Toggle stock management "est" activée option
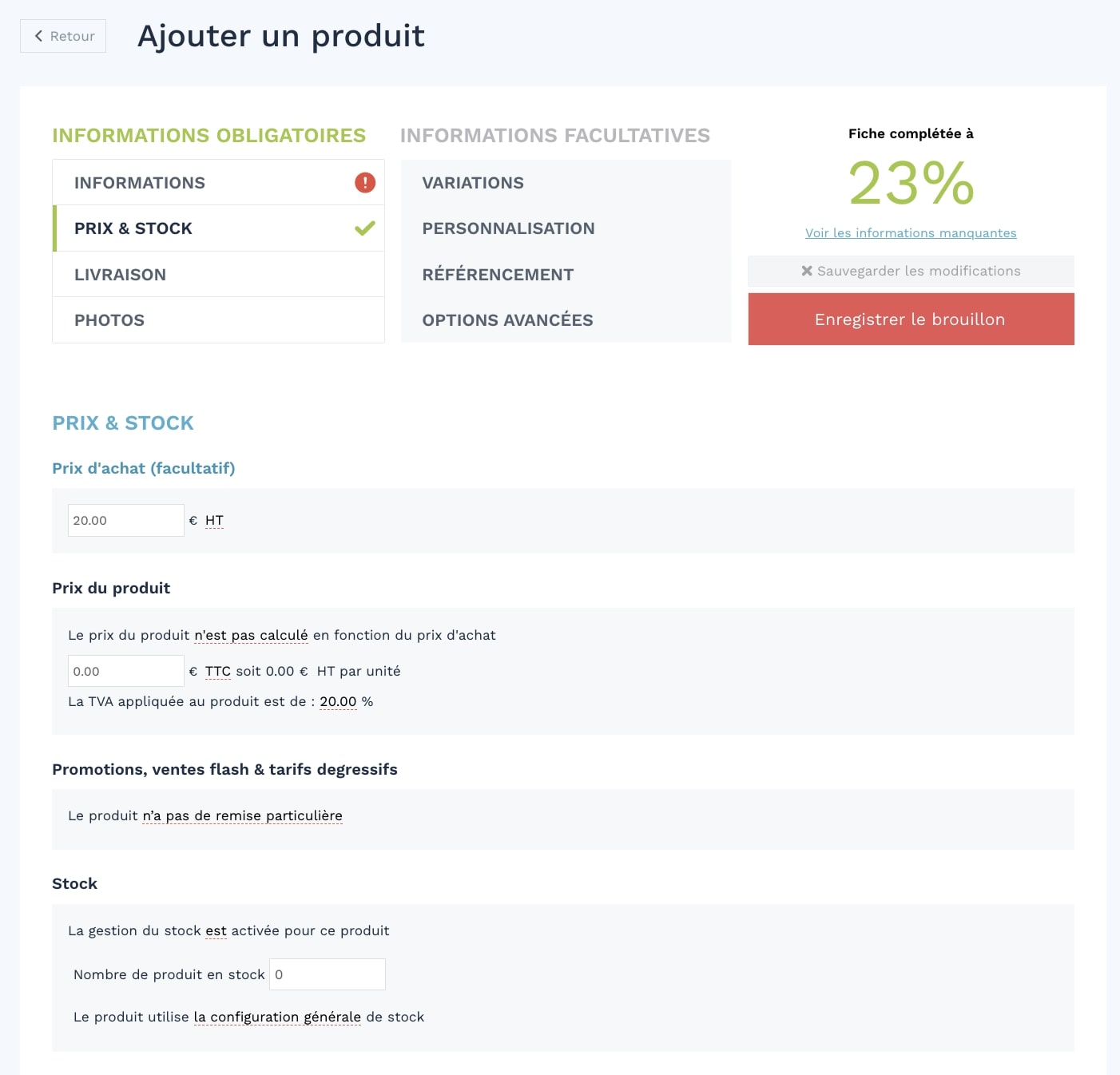The width and height of the screenshot is (1120, 1075). pyautogui.click(x=216, y=931)
